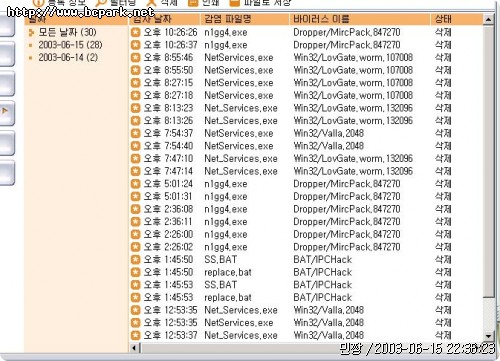Click the 삭제 status in the 오후 2:36:08 row
The image size is (500, 361).
click(443, 209)
